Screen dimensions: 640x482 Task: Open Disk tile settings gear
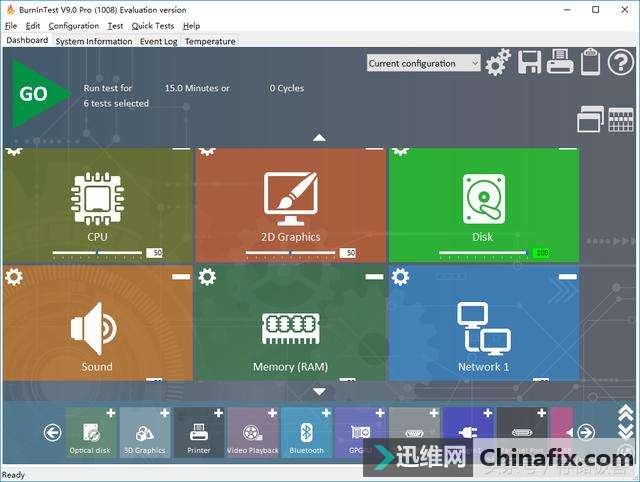coord(400,152)
